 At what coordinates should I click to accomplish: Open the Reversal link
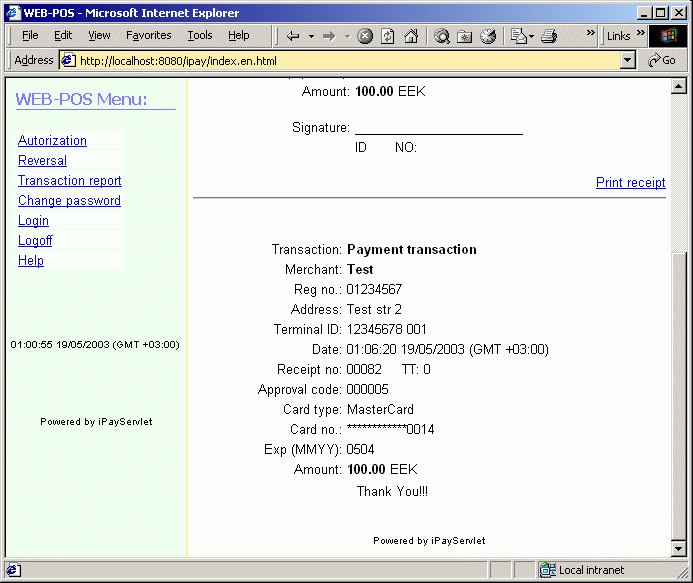click(42, 160)
